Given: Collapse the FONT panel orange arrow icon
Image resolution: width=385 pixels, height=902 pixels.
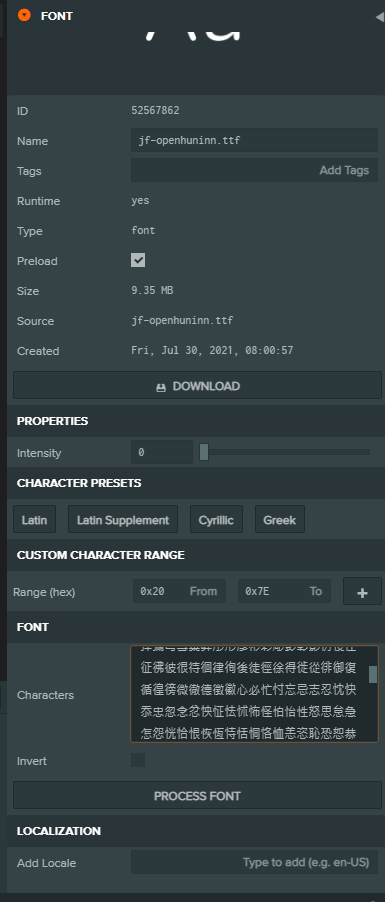Looking at the screenshot, I should (24, 16).
